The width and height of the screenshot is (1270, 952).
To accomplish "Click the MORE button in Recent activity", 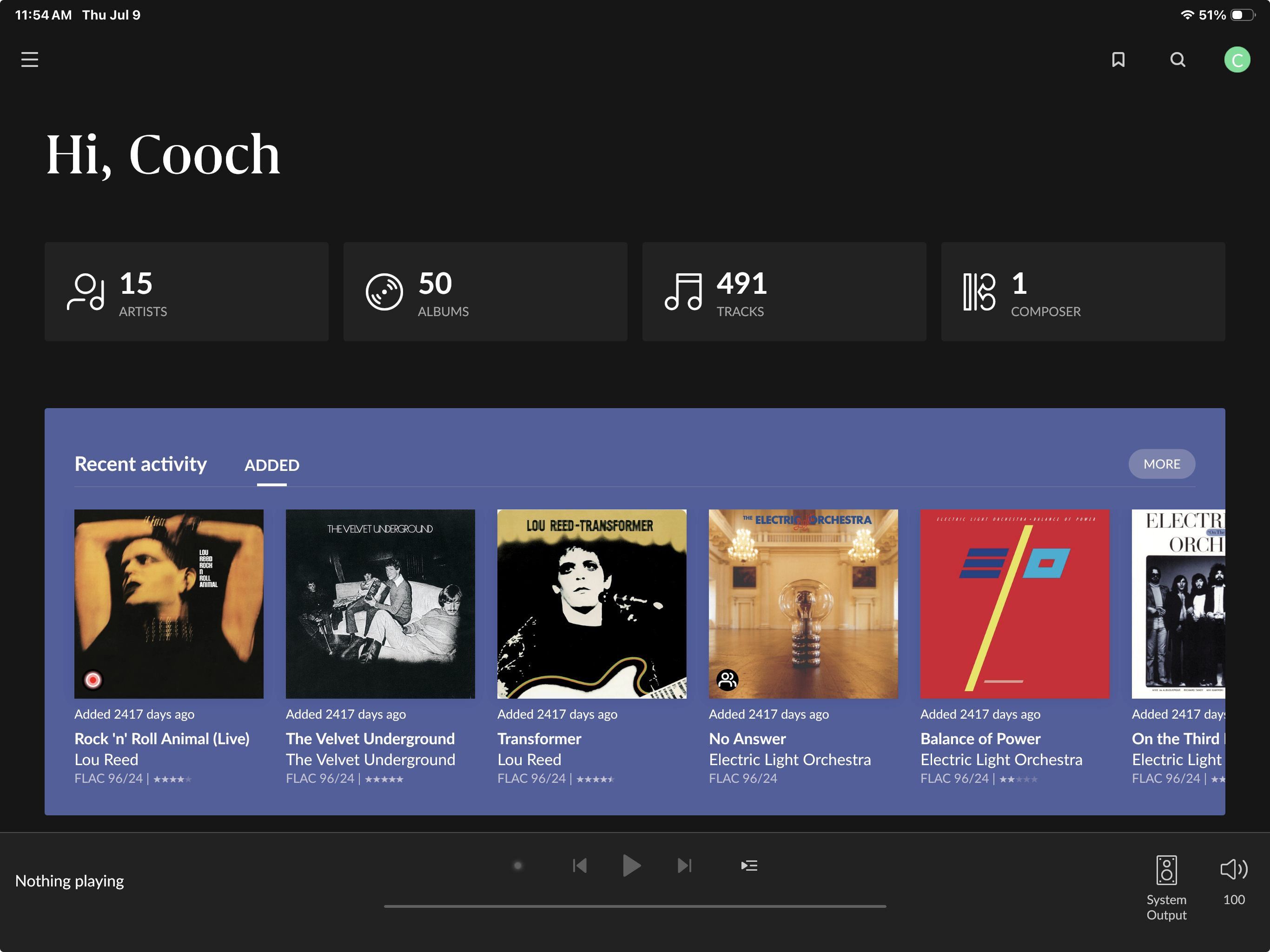I will click(1162, 464).
